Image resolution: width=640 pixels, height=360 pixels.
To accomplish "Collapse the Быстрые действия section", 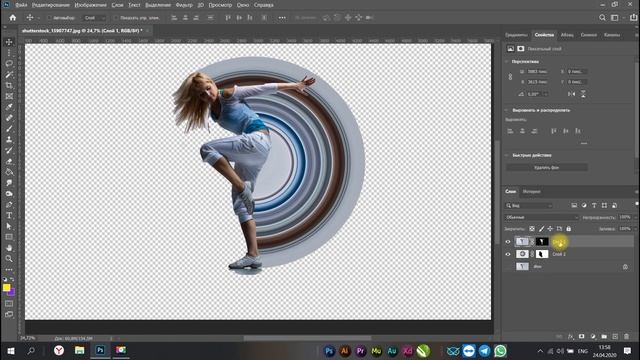I will point(507,156).
